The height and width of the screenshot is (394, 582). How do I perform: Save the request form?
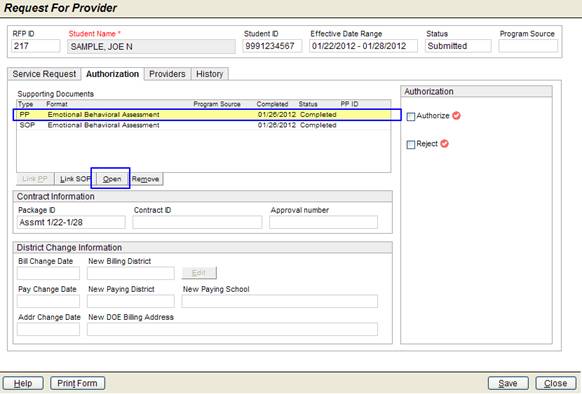coord(508,383)
